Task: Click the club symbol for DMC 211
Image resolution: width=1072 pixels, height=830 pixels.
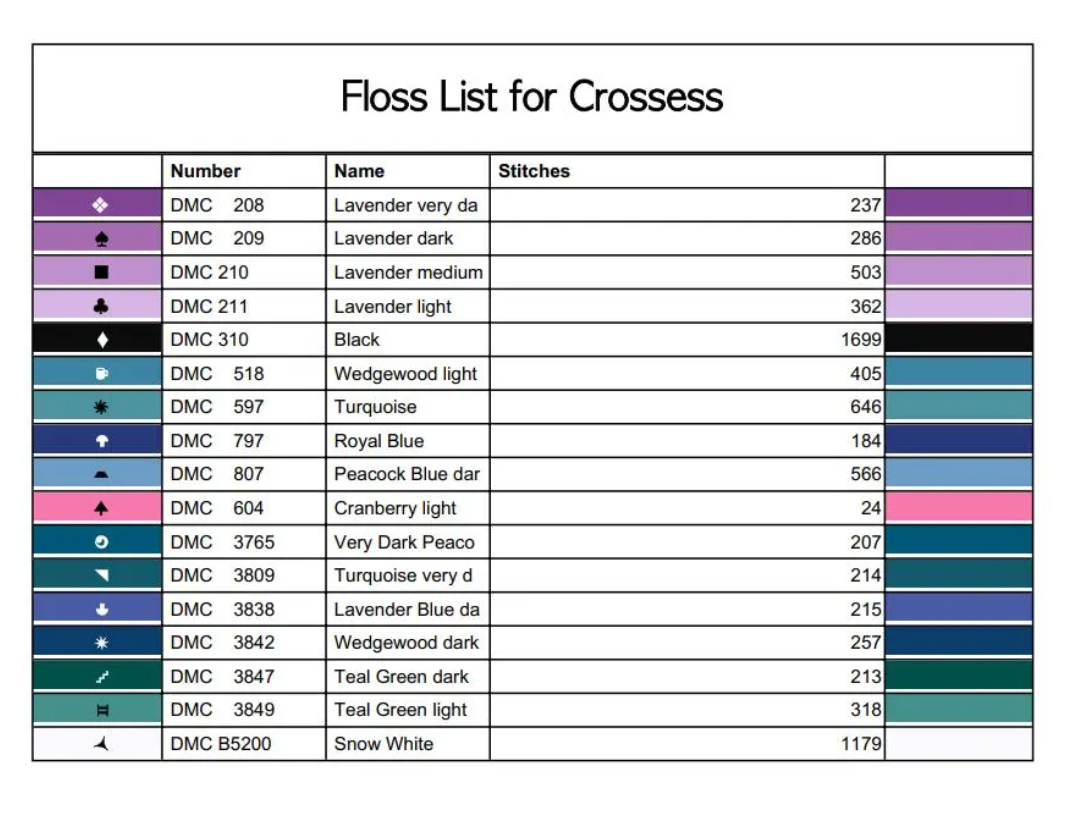Action: [x=100, y=306]
